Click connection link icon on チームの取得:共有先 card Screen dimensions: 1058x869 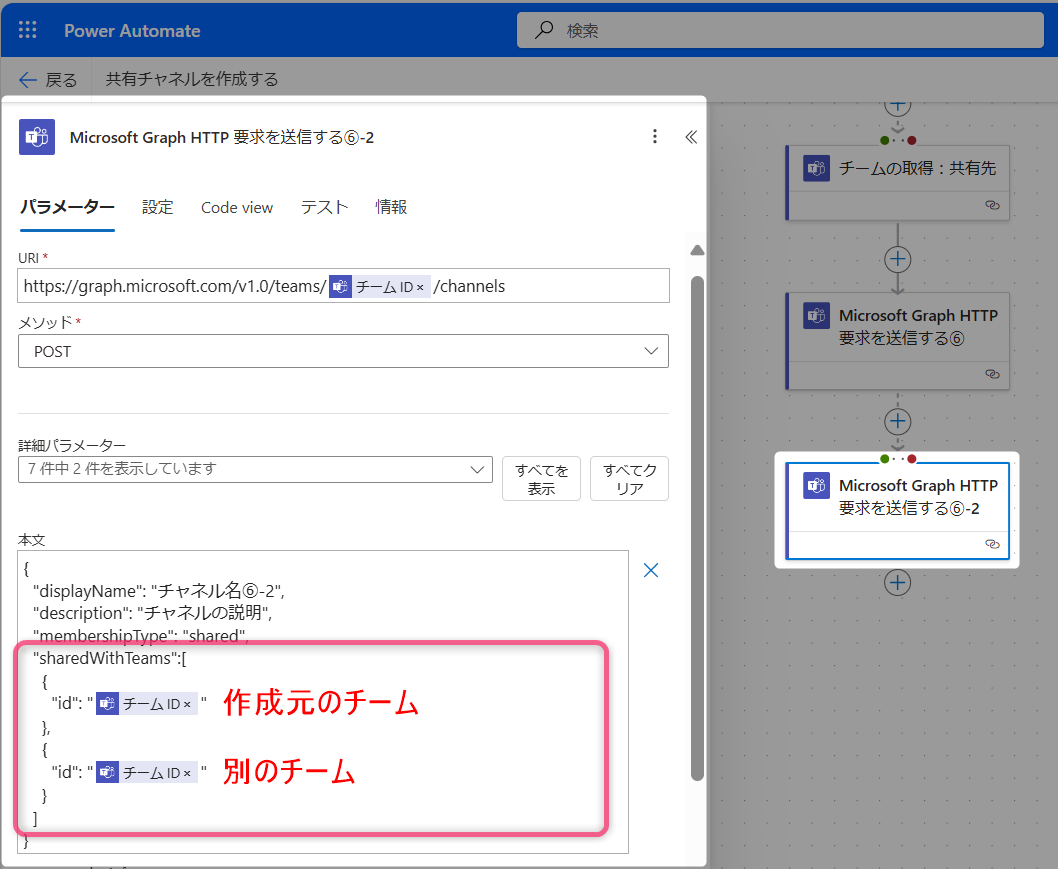pyautogui.click(x=992, y=205)
